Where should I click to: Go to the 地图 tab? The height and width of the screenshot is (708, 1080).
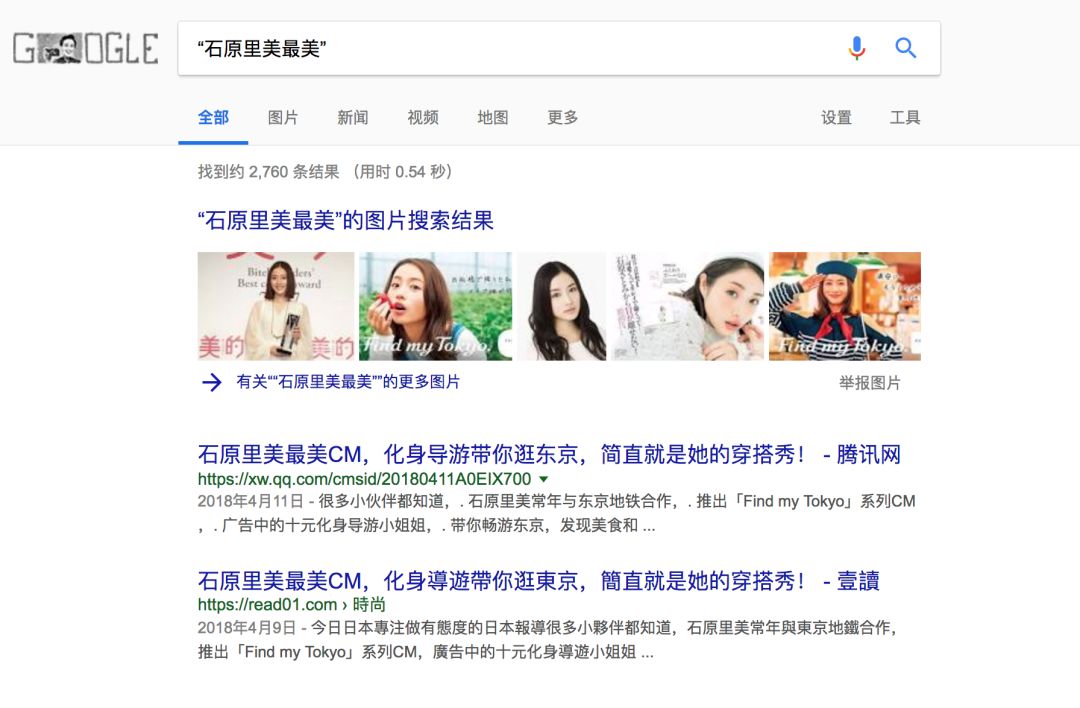pyautogui.click(x=492, y=118)
